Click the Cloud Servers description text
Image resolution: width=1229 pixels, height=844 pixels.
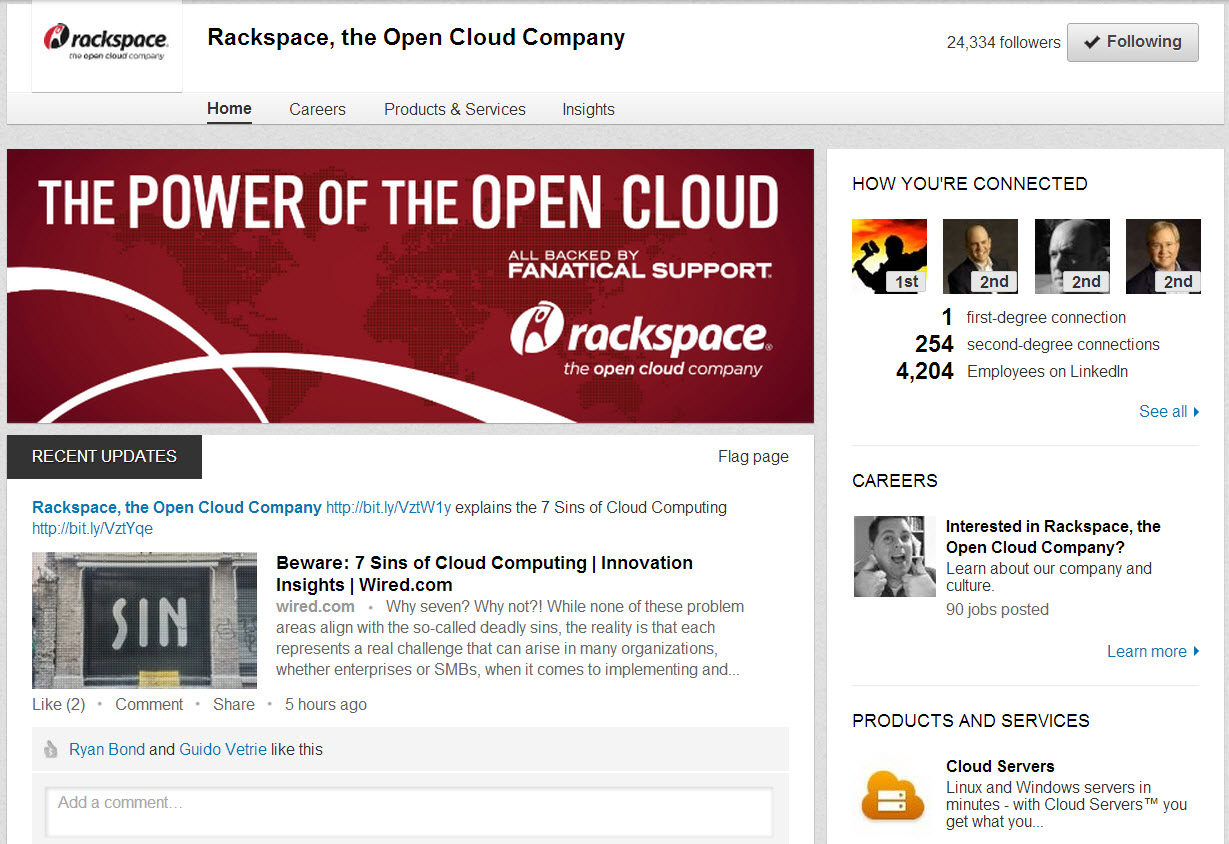(x=1066, y=804)
